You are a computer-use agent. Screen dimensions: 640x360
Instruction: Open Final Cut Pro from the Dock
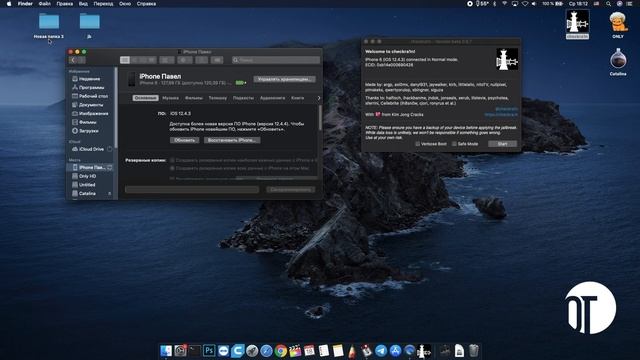coord(295,351)
